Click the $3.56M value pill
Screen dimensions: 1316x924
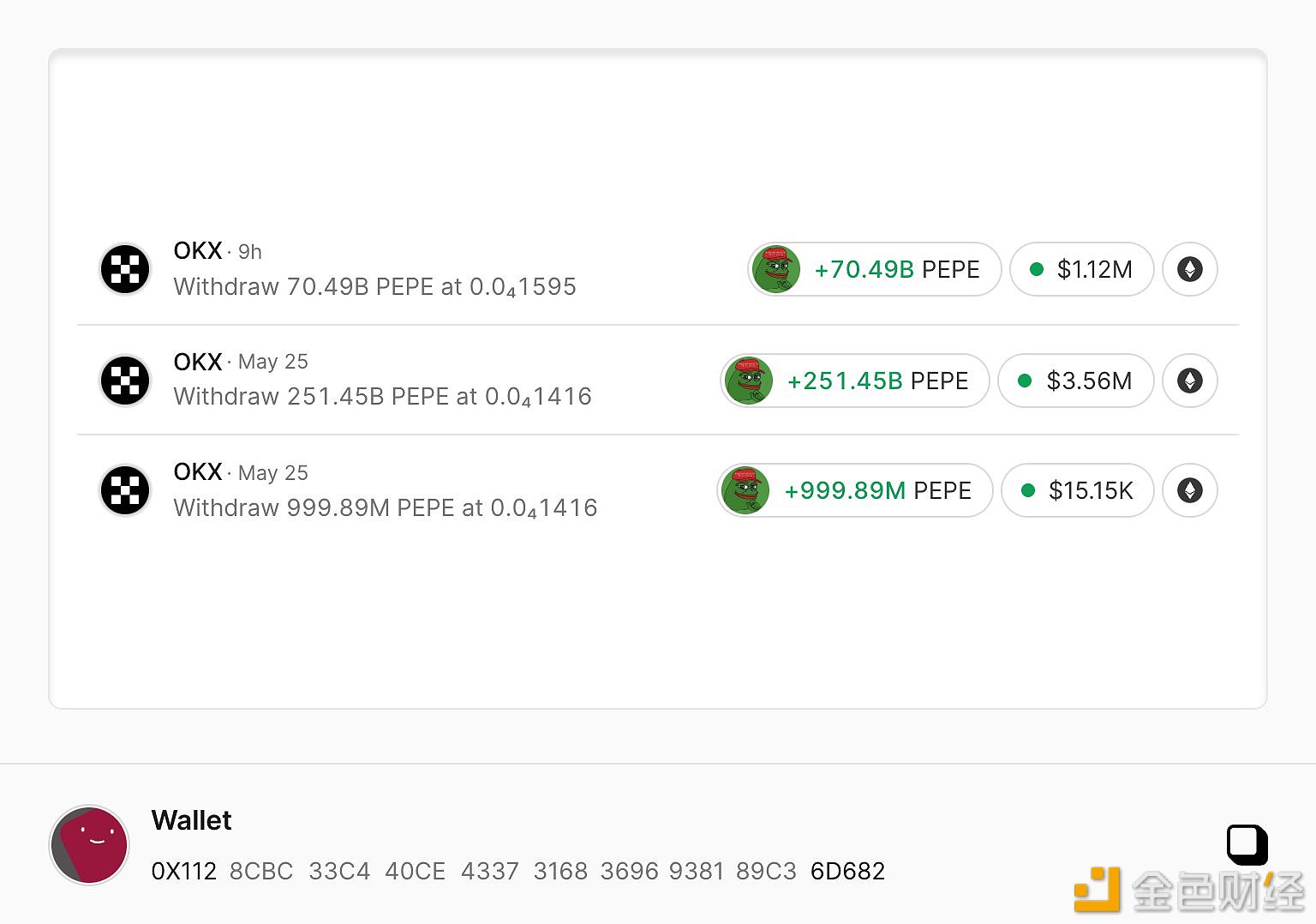pos(1075,381)
